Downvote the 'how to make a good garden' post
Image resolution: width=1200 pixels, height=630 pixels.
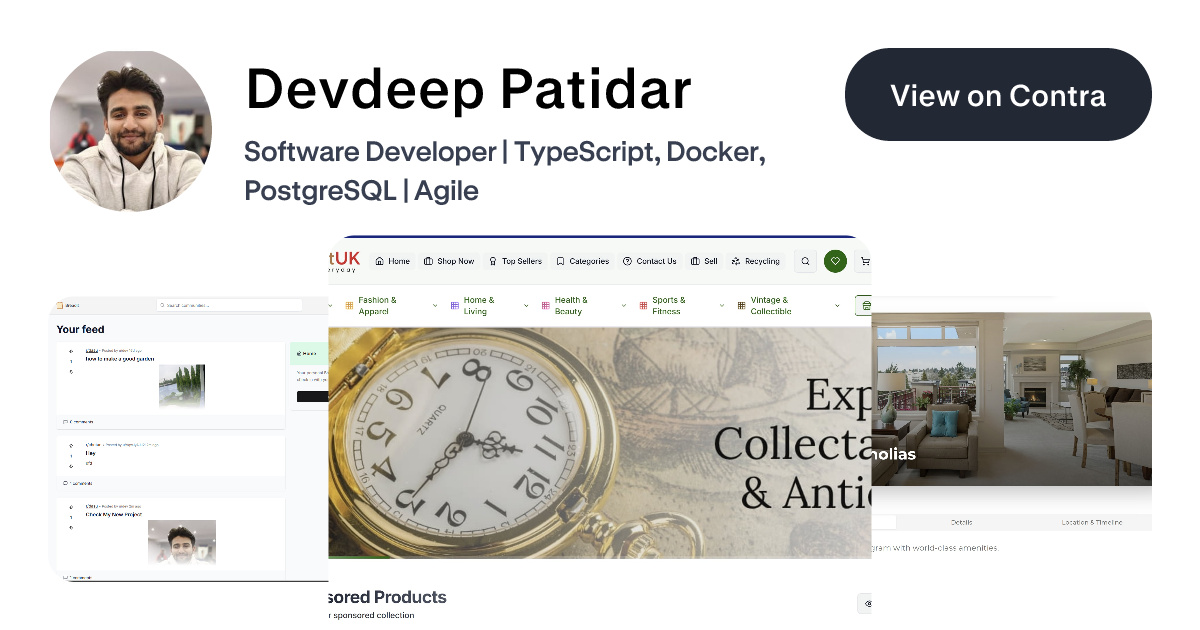coord(70,371)
